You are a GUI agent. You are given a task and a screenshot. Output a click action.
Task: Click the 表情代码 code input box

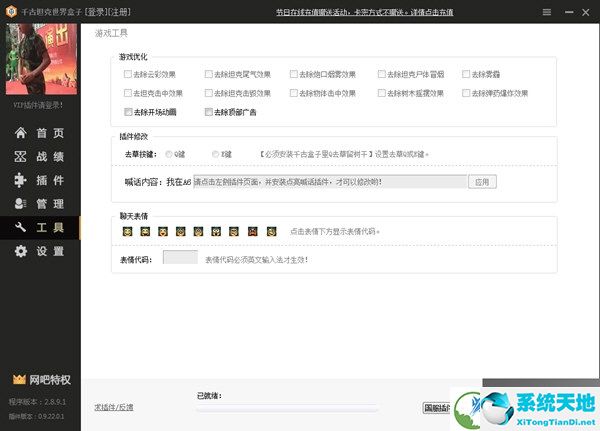180,258
